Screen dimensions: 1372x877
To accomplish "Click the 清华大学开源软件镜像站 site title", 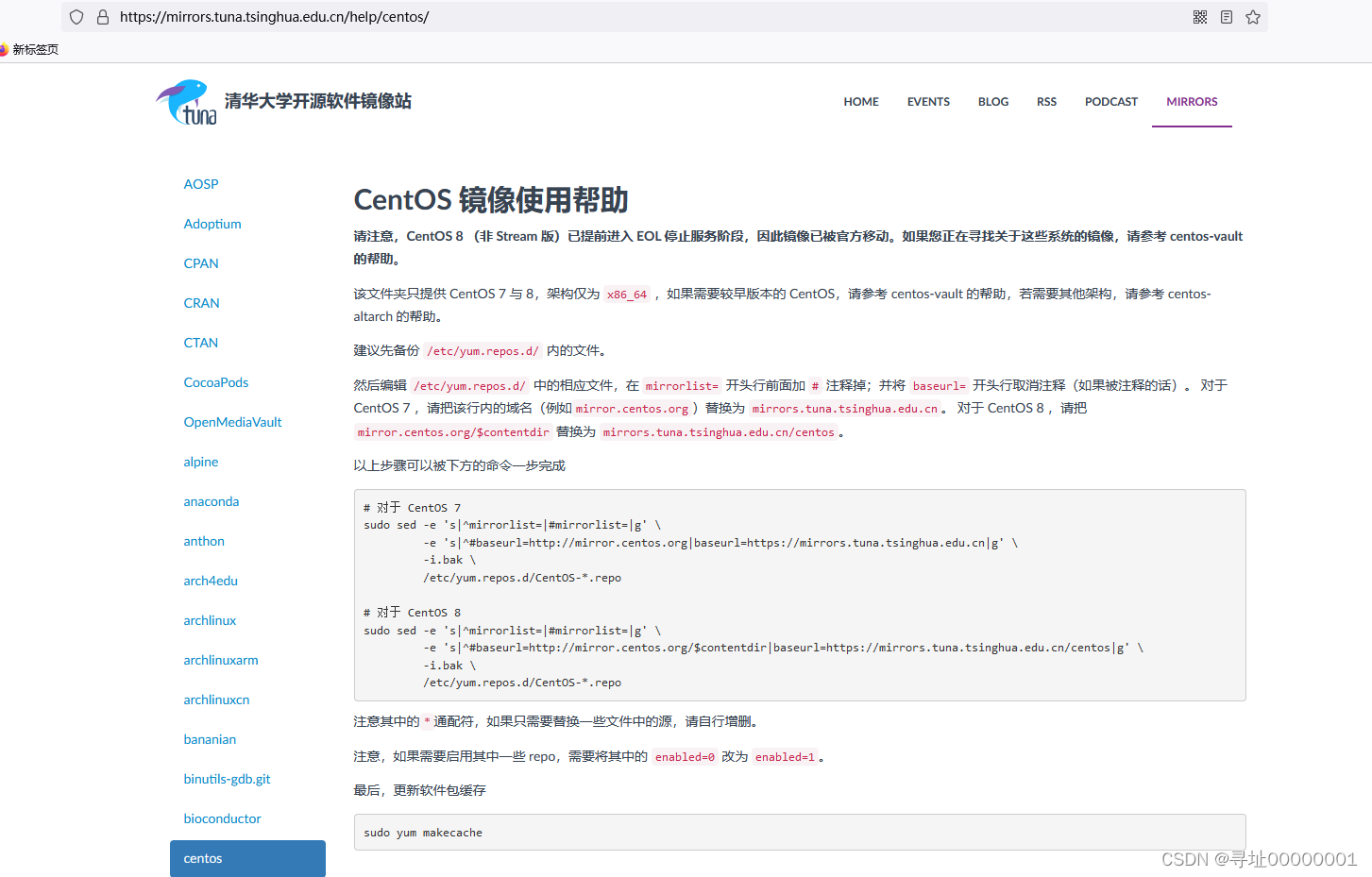I will coord(318,101).
